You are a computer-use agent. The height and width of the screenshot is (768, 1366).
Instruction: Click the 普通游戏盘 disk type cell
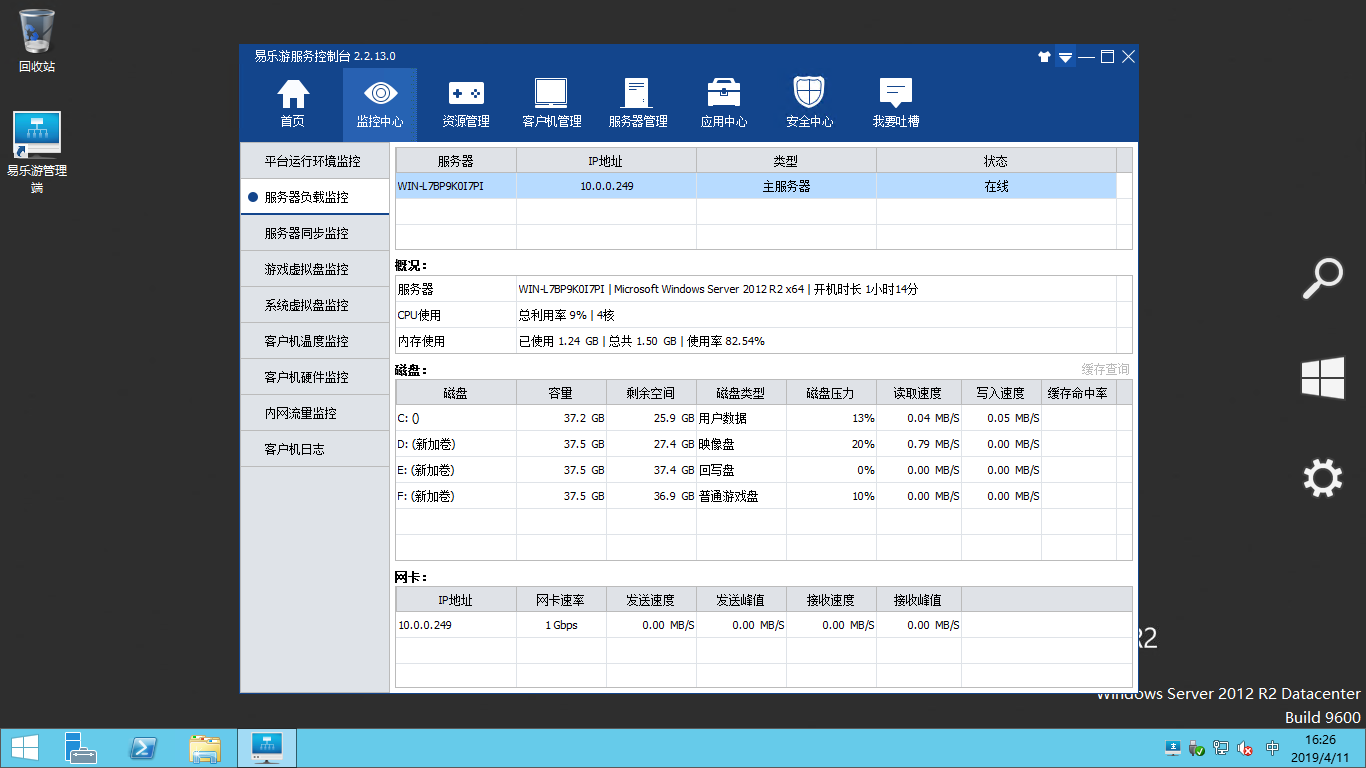click(741, 496)
